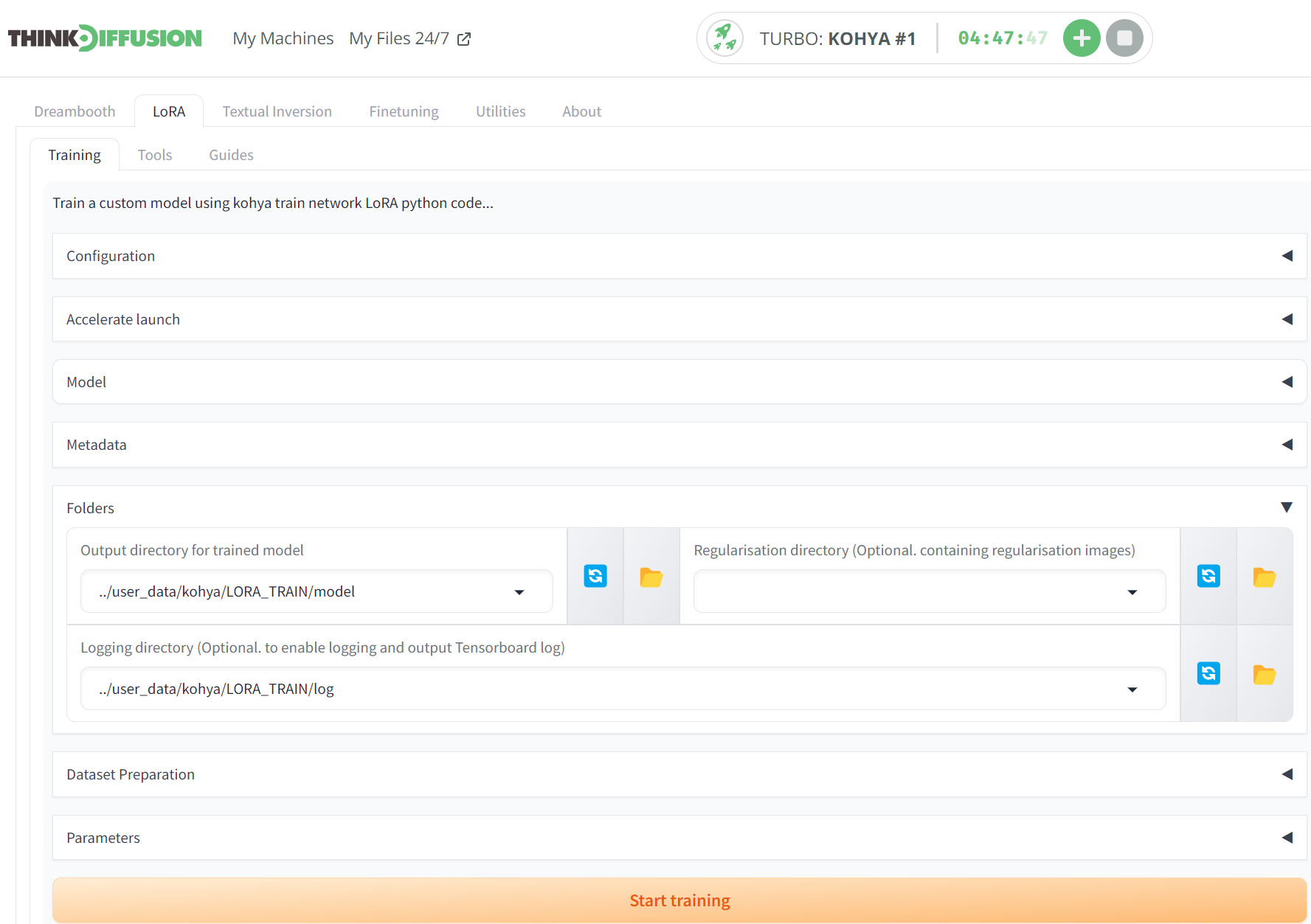Open folder browser for trained model output
The width and height of the screenshot is (1311, 924).
pos(651,577)
